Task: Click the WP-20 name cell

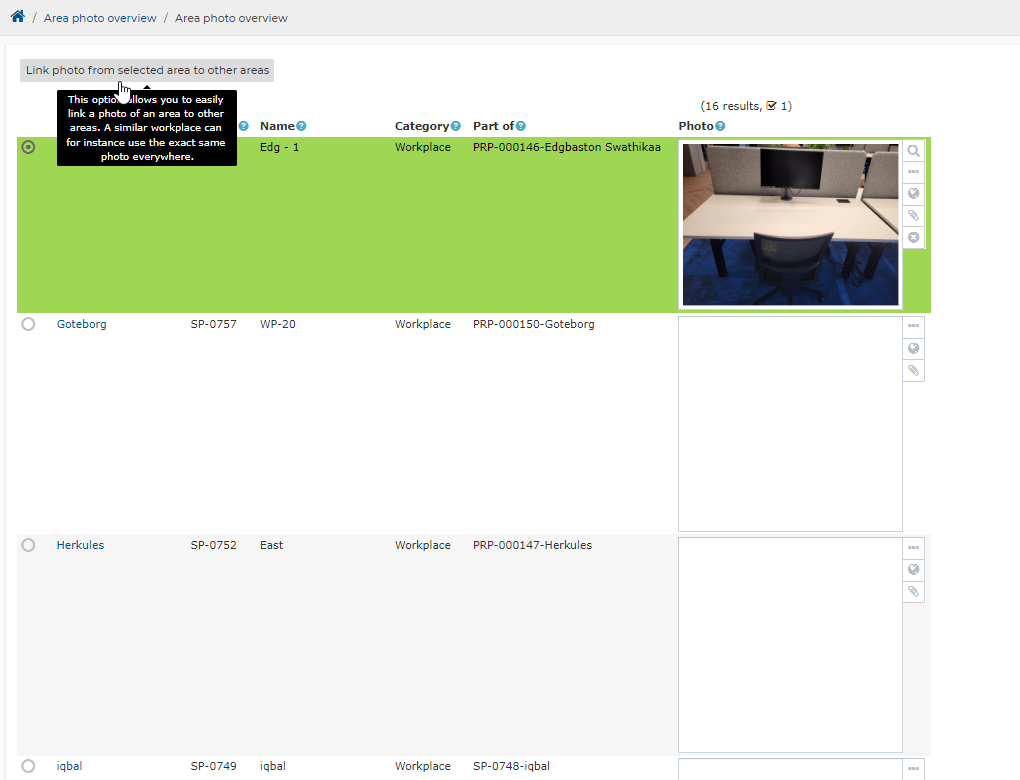Action: coord(278,324)
